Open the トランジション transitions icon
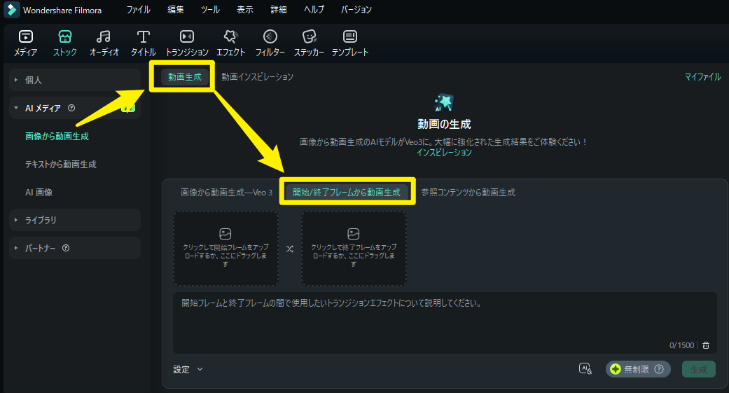This screenshot has height=394, width=729. click(x=187, y=37)
